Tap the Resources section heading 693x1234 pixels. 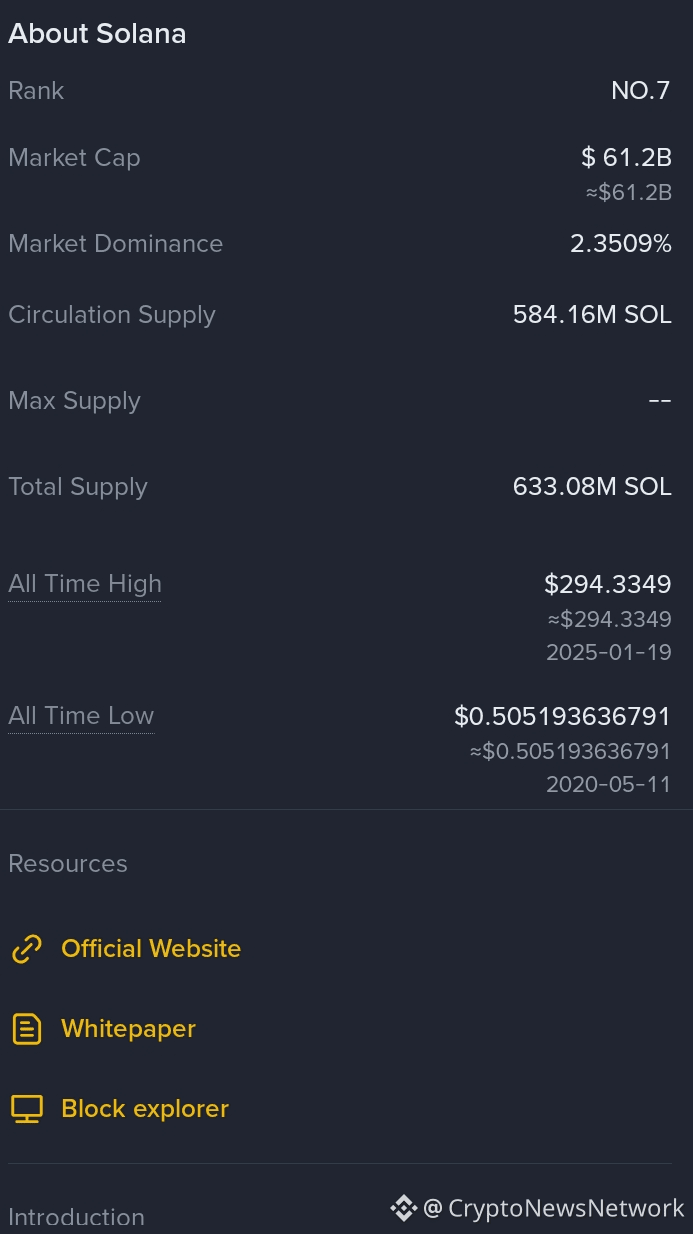pyautogui.click(x=68, y=864)
